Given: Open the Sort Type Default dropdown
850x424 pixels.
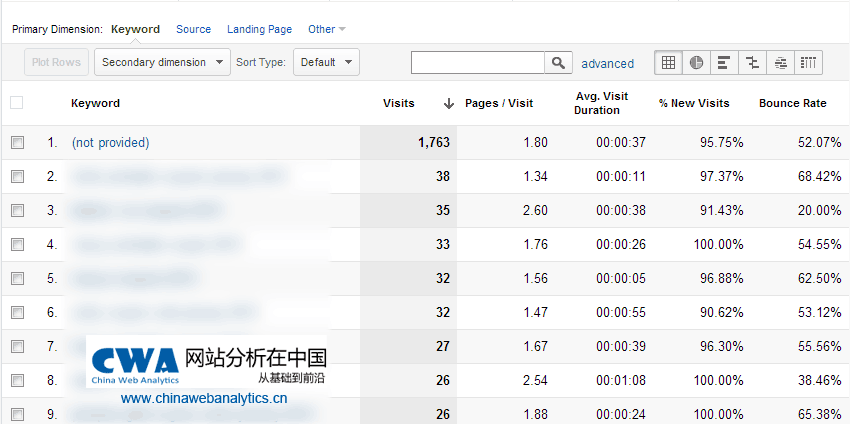Looking at the screenshot, I should [x=325, y=62].
